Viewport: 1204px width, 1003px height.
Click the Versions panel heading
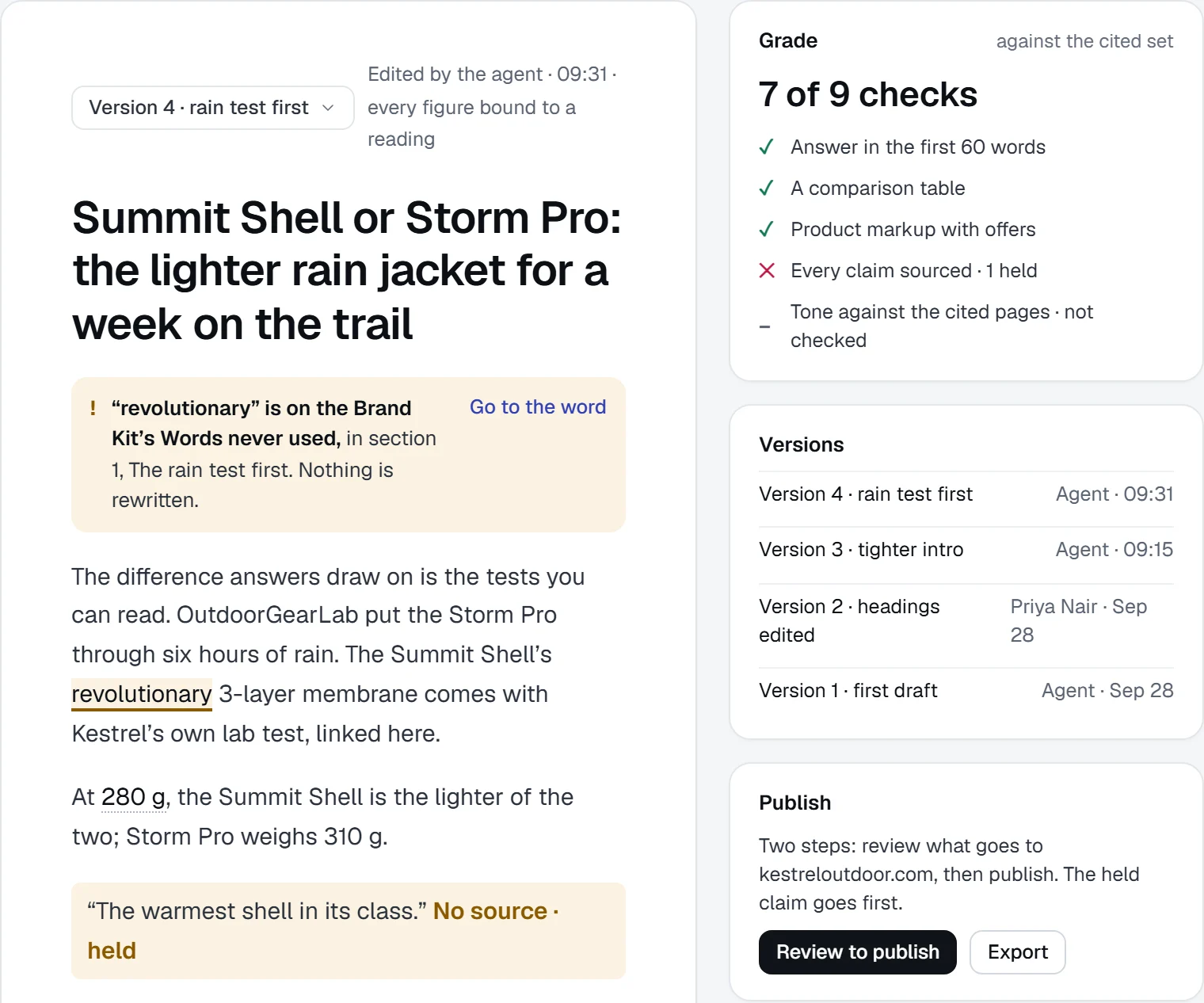click(x=802, y=445)
